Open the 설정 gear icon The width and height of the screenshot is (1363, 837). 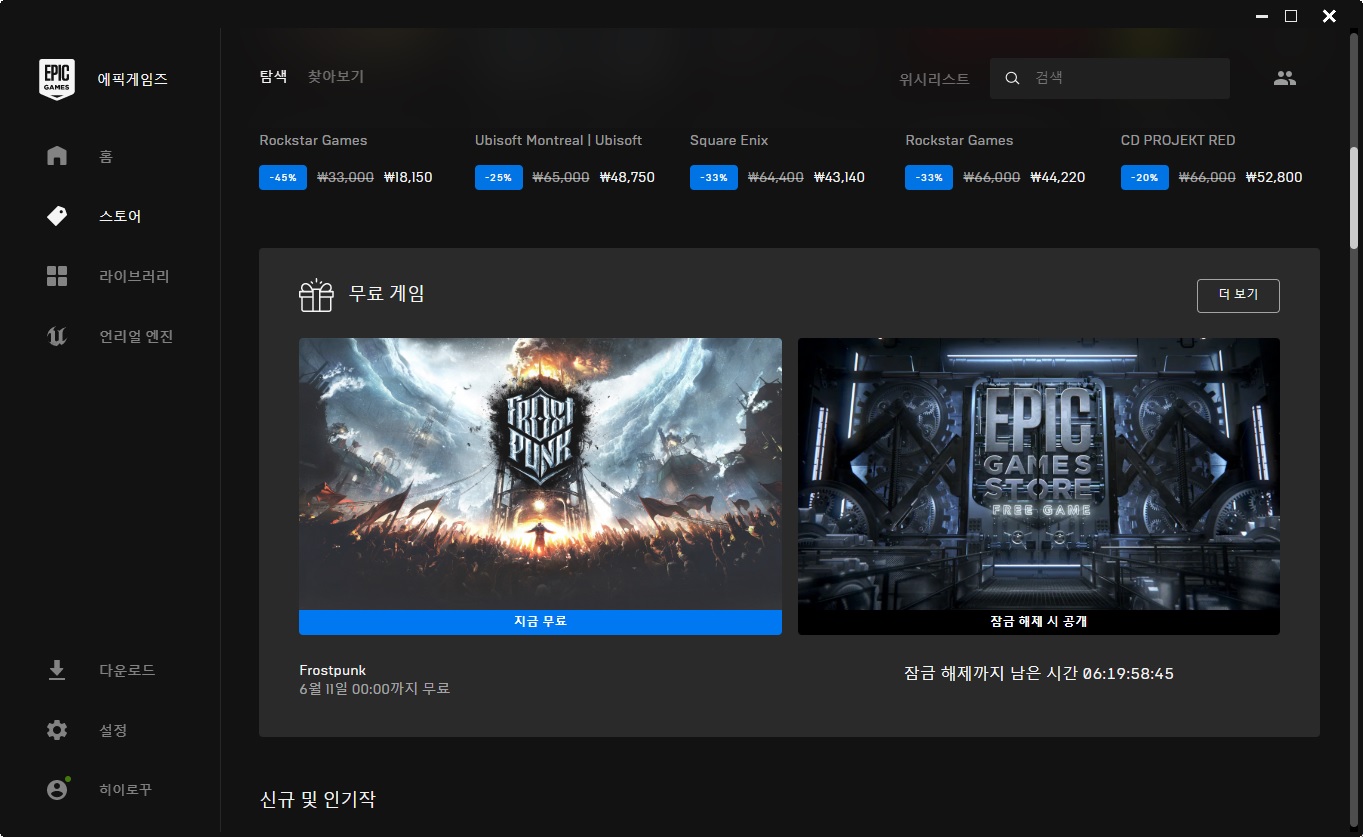[57, 730]
